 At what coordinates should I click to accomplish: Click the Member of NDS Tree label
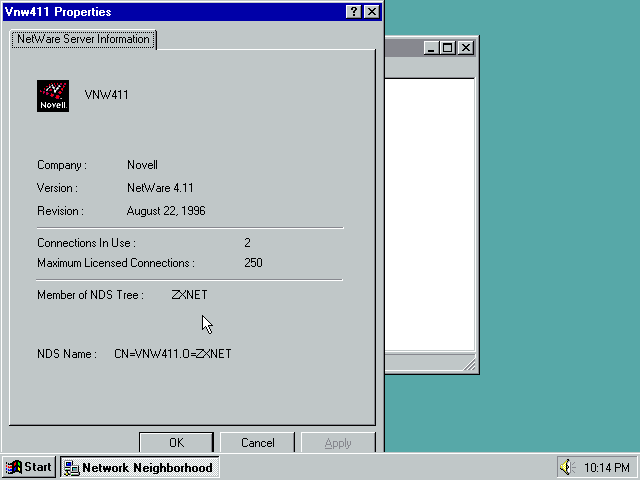click(90, 295)
